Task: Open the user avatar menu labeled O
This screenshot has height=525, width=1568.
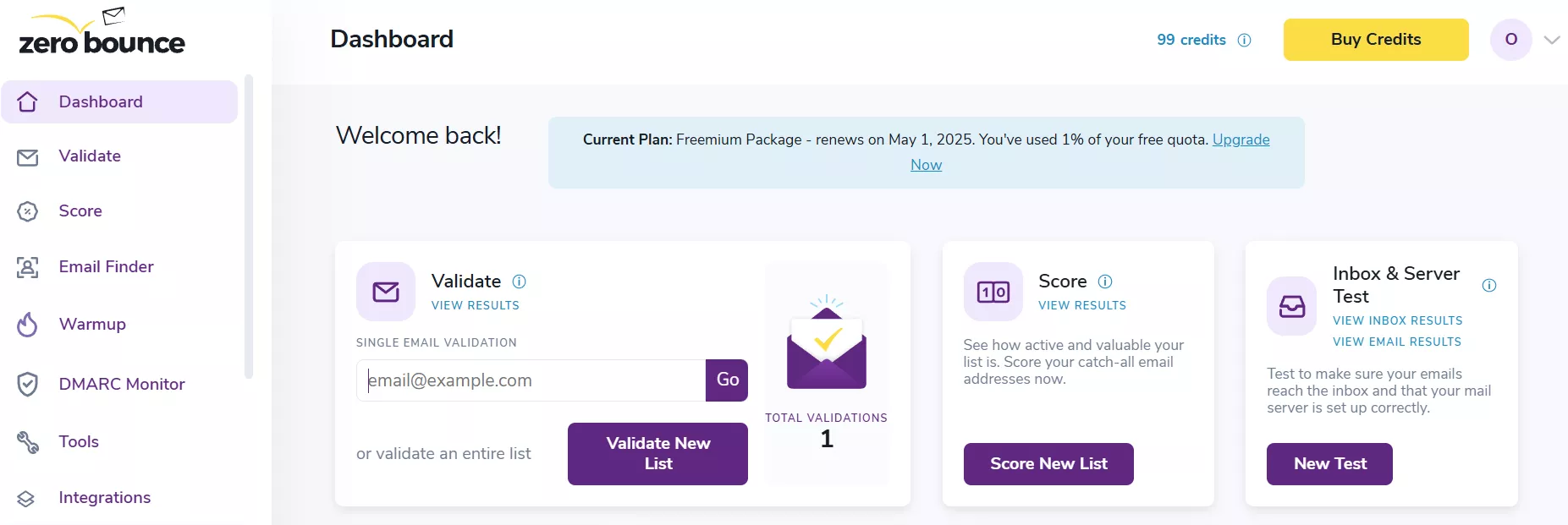Action: tap(1510, 40)
